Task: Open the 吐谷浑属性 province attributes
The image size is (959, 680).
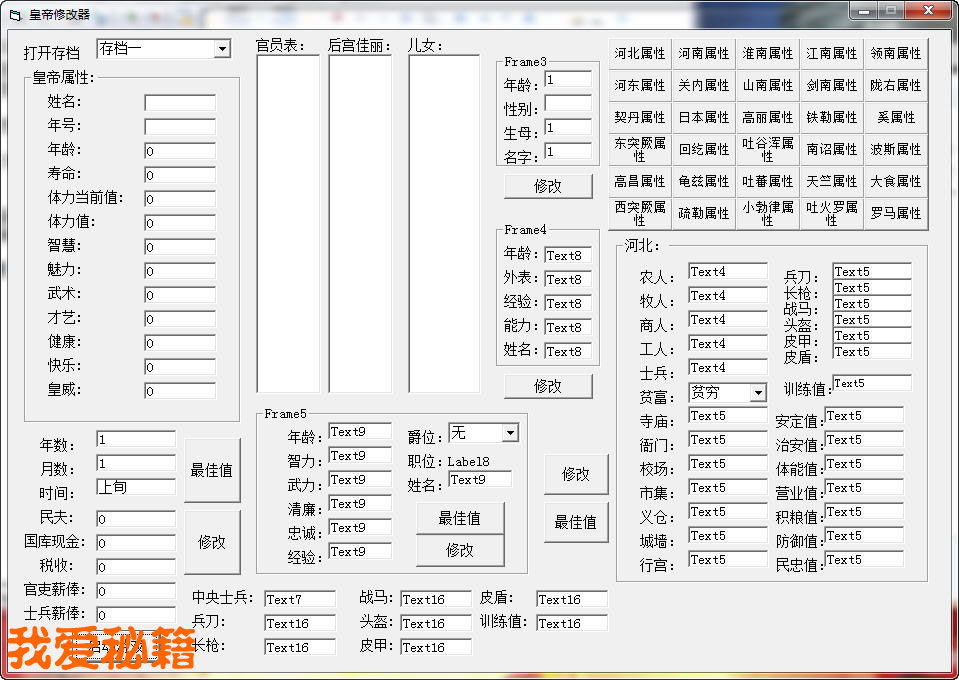Action: [768, 150]
